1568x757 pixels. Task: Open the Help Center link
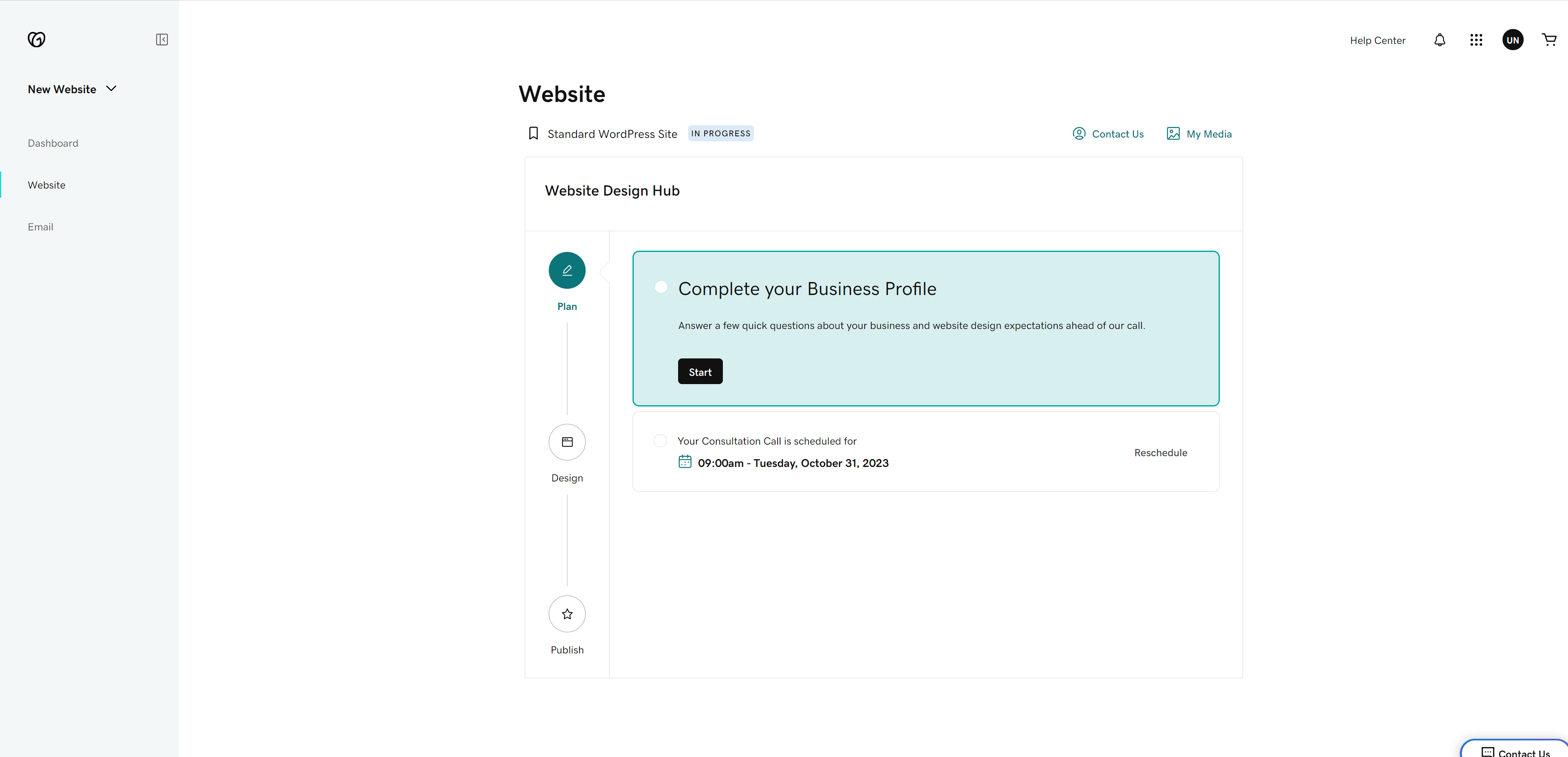click(1377, 40)
